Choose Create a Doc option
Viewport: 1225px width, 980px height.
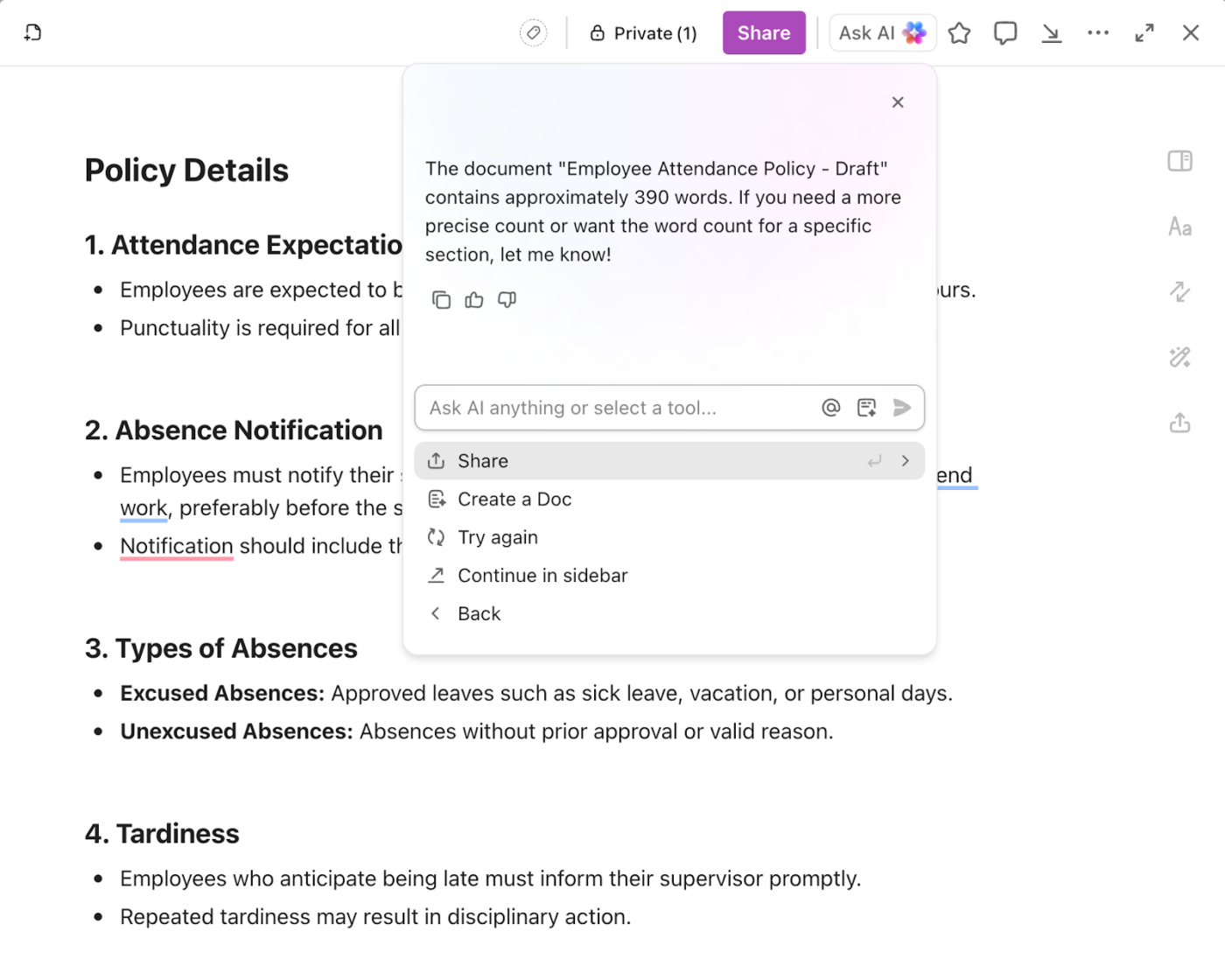click(669, 500)
